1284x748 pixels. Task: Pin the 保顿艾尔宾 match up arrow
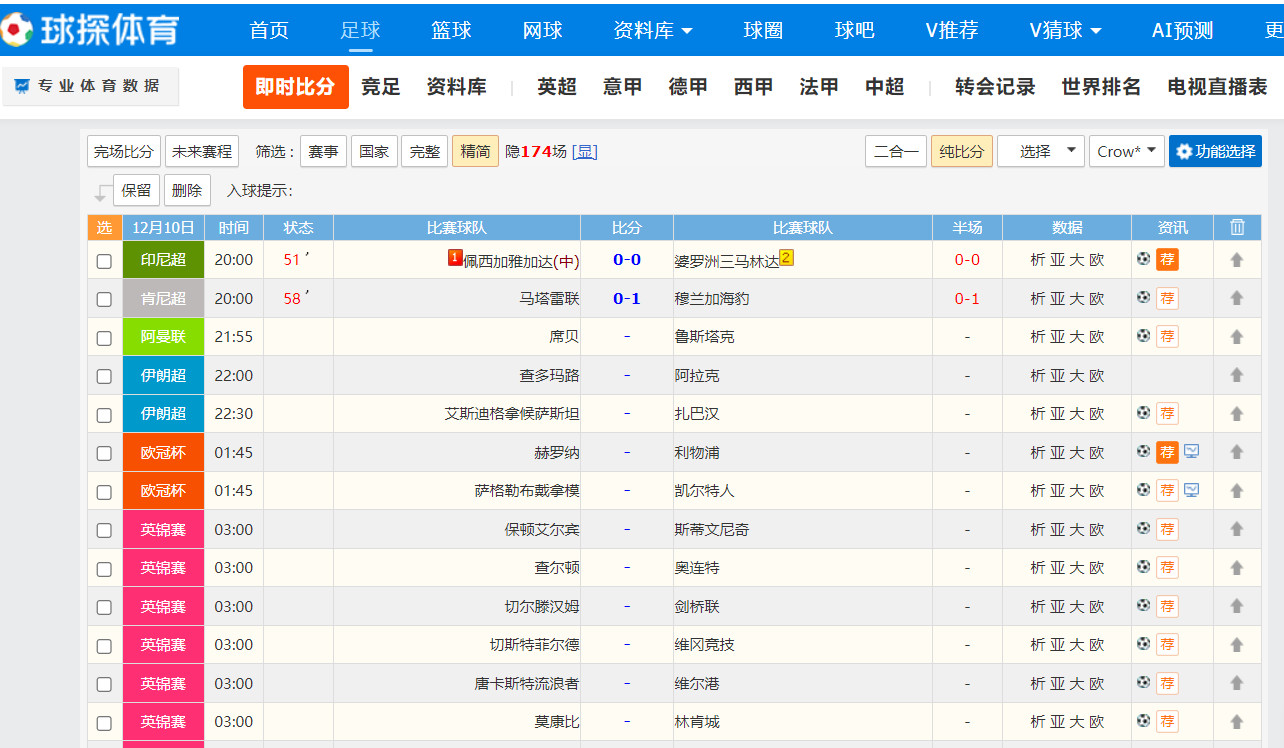point(1237,529)
